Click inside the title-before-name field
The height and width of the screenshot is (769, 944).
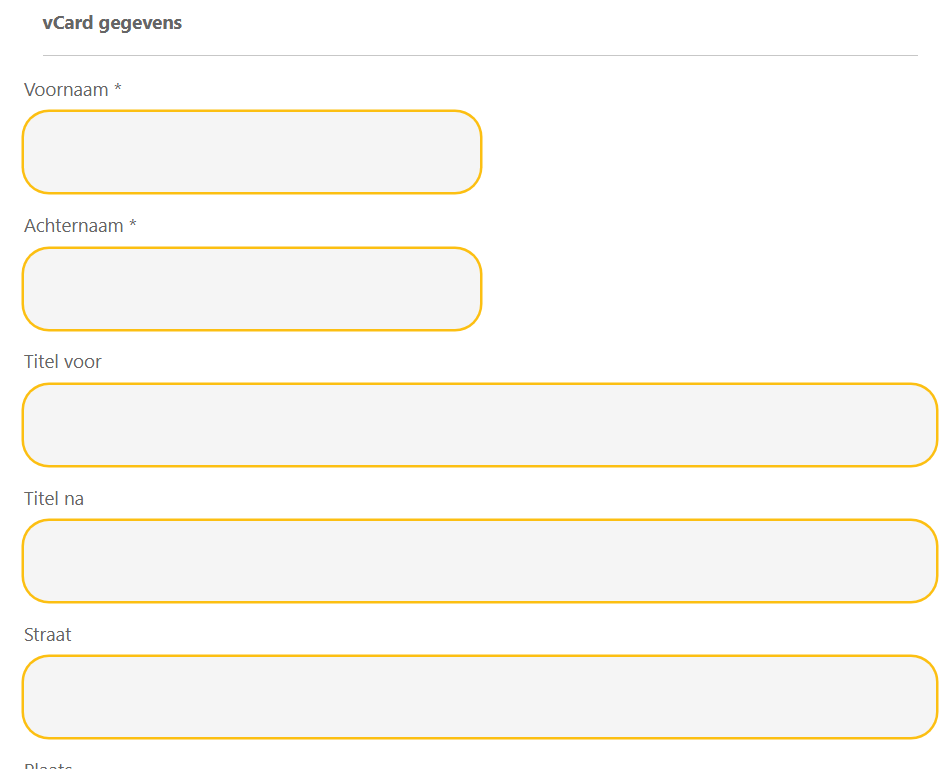tap(480, 424)
